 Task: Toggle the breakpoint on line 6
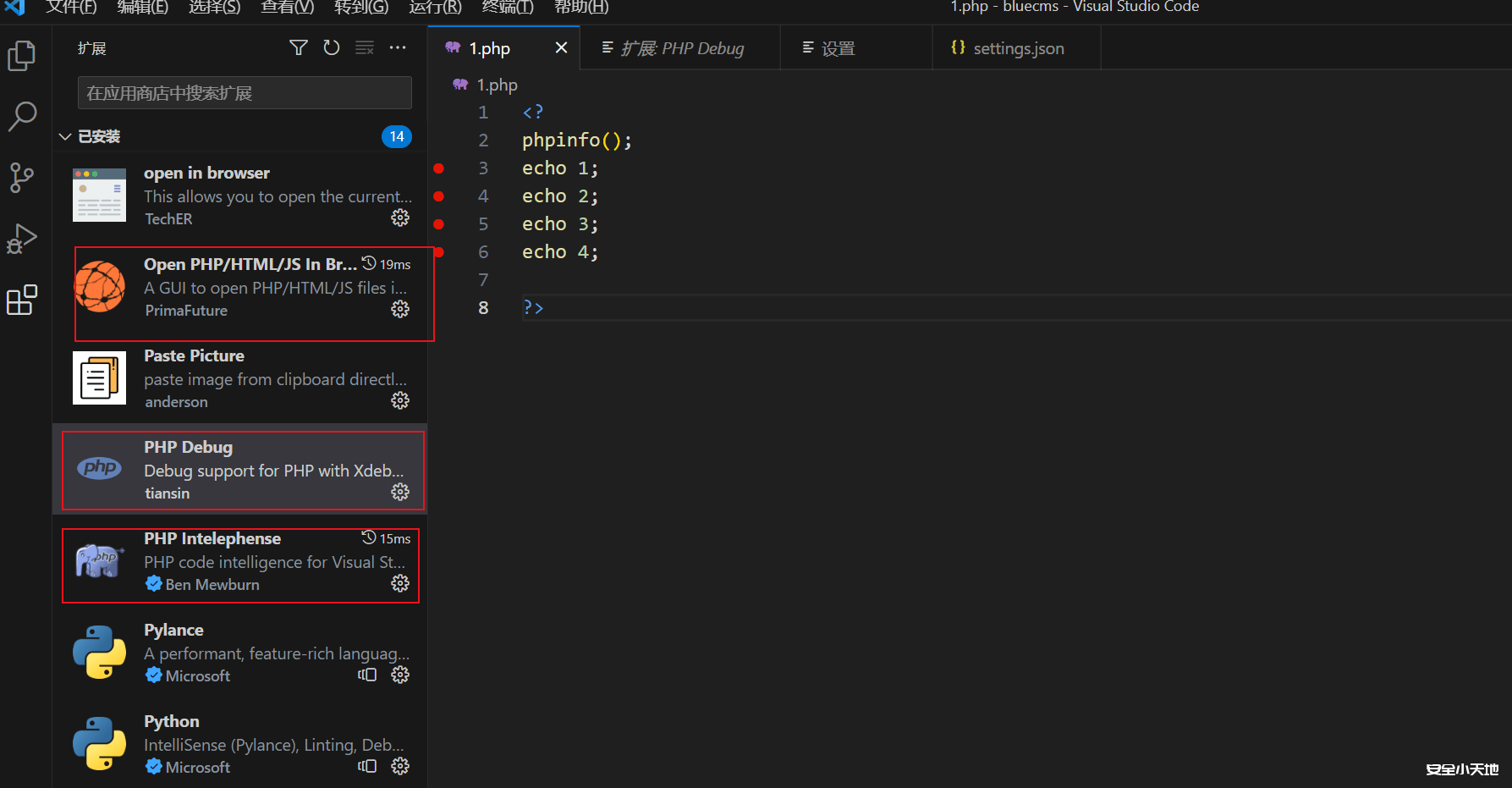tap(438, 252)
